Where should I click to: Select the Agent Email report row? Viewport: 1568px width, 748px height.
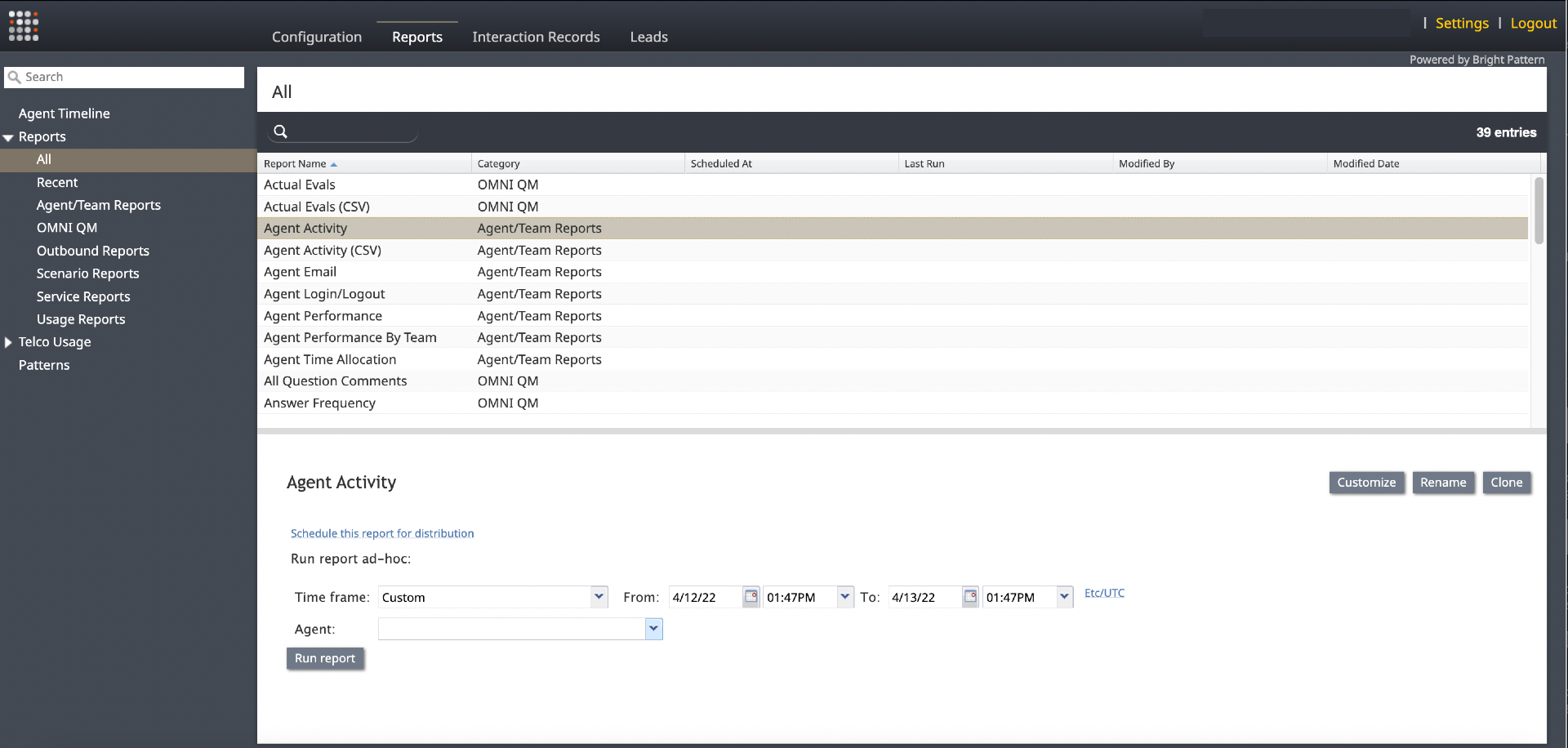893,272
